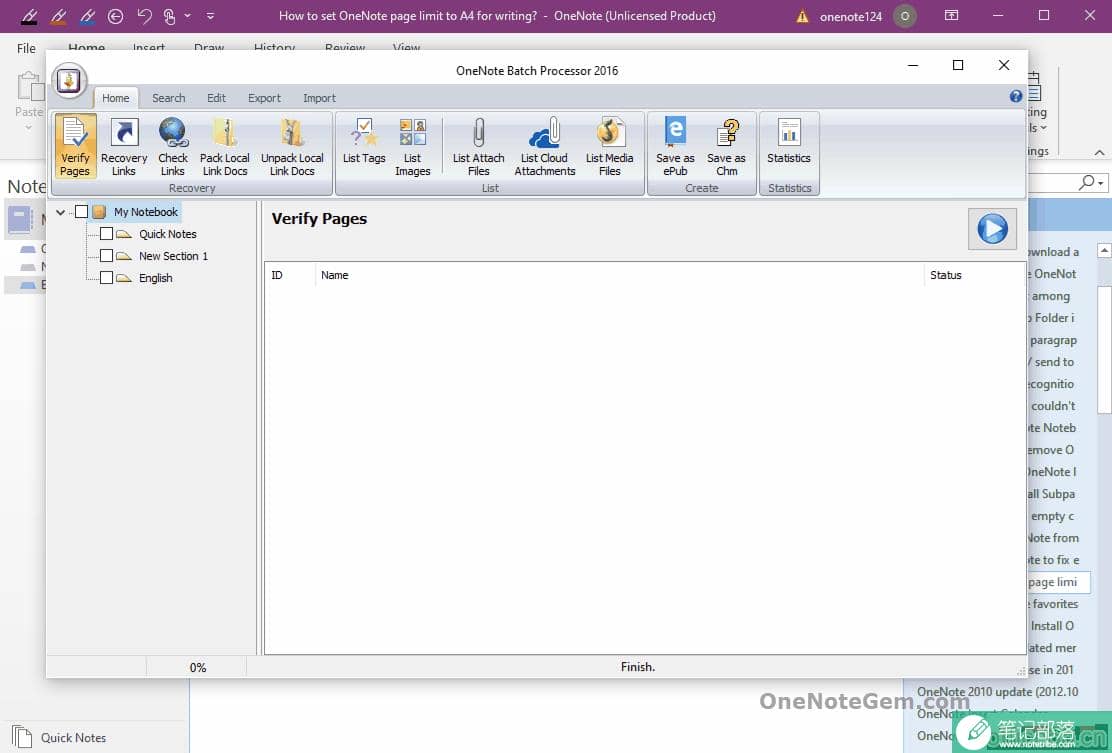Open the Batch Processor help icon
This screenshot has height=753, width=1112.
tap(1016, 96)
